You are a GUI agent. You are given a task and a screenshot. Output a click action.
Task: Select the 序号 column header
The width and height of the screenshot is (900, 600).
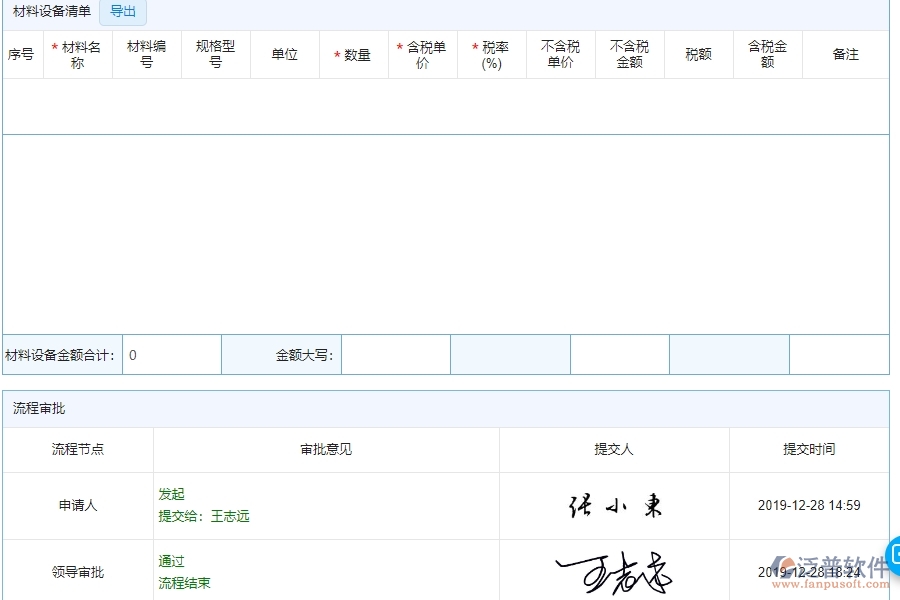coord(21,54)
